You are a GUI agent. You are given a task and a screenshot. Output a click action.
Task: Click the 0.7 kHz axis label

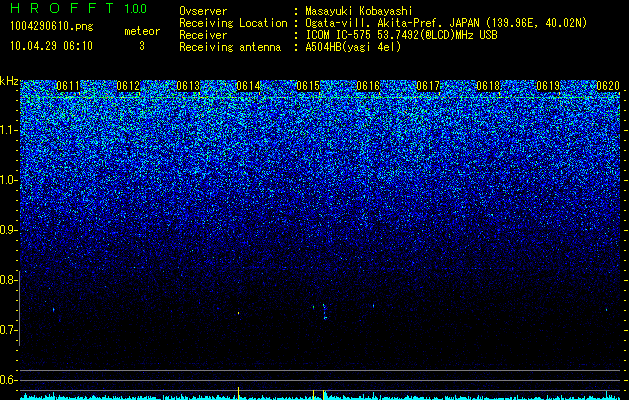tap(8, 330)
